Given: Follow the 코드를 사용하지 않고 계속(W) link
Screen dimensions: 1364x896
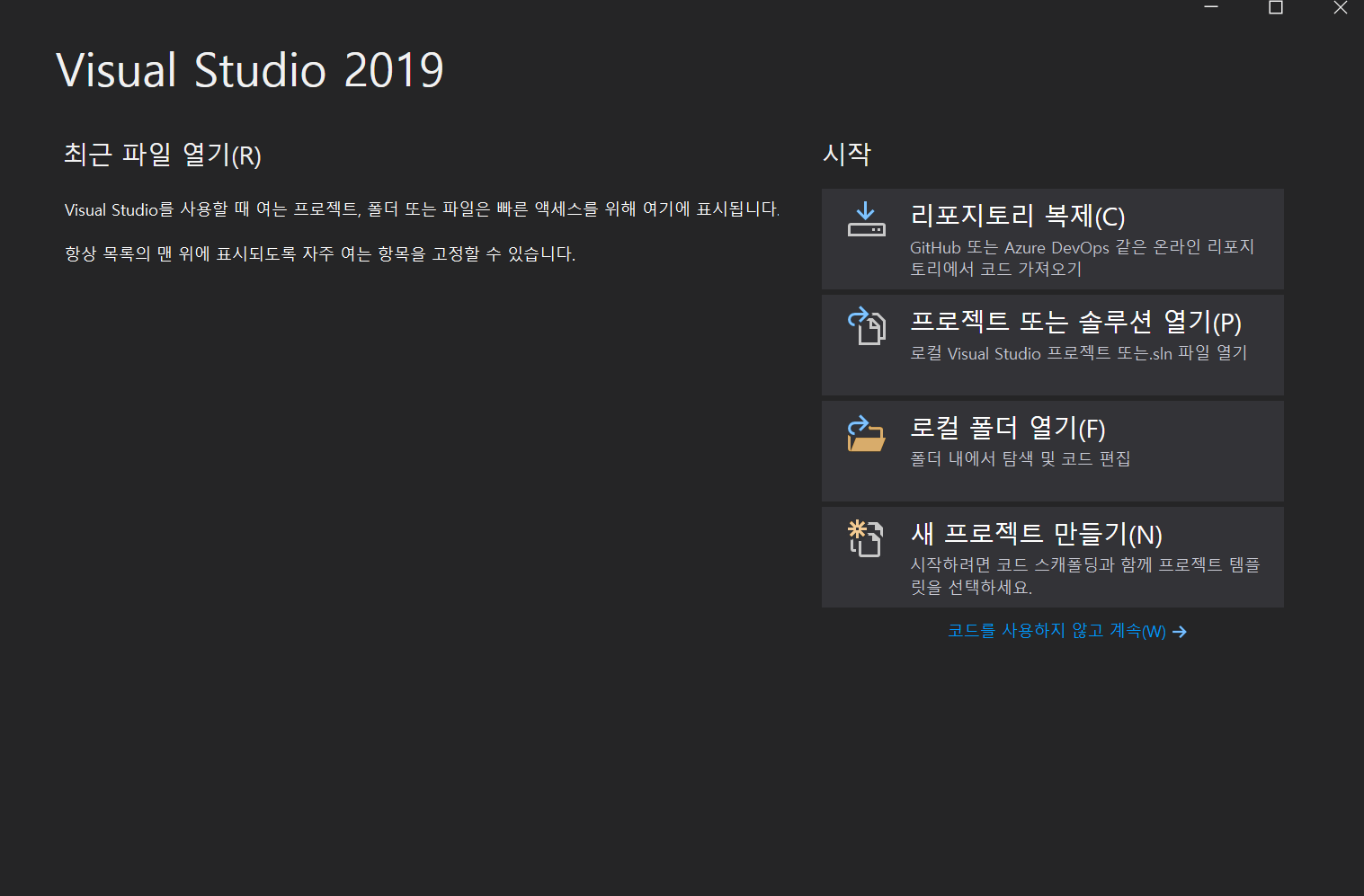Looking at the screenshot, I should [x=1056, y=631].
